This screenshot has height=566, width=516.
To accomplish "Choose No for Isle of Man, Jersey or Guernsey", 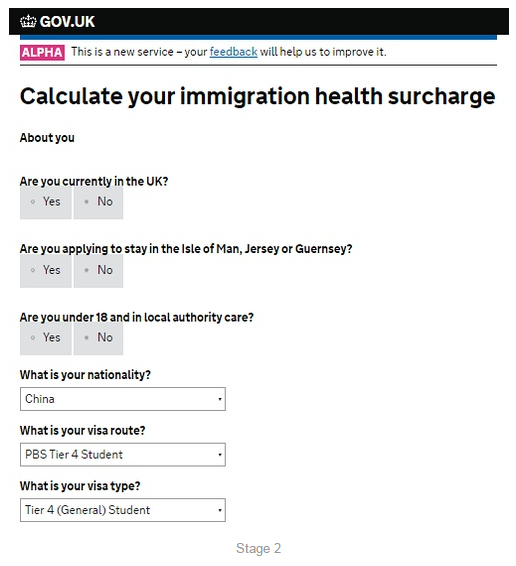I will (98, 270).
